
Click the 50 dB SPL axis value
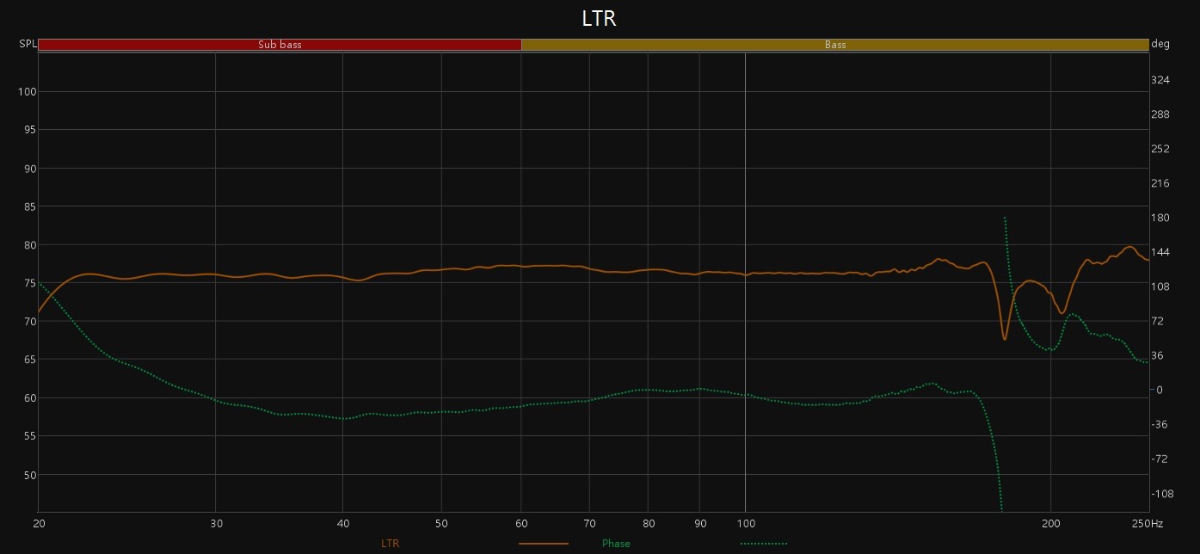(x=27, y=474)
